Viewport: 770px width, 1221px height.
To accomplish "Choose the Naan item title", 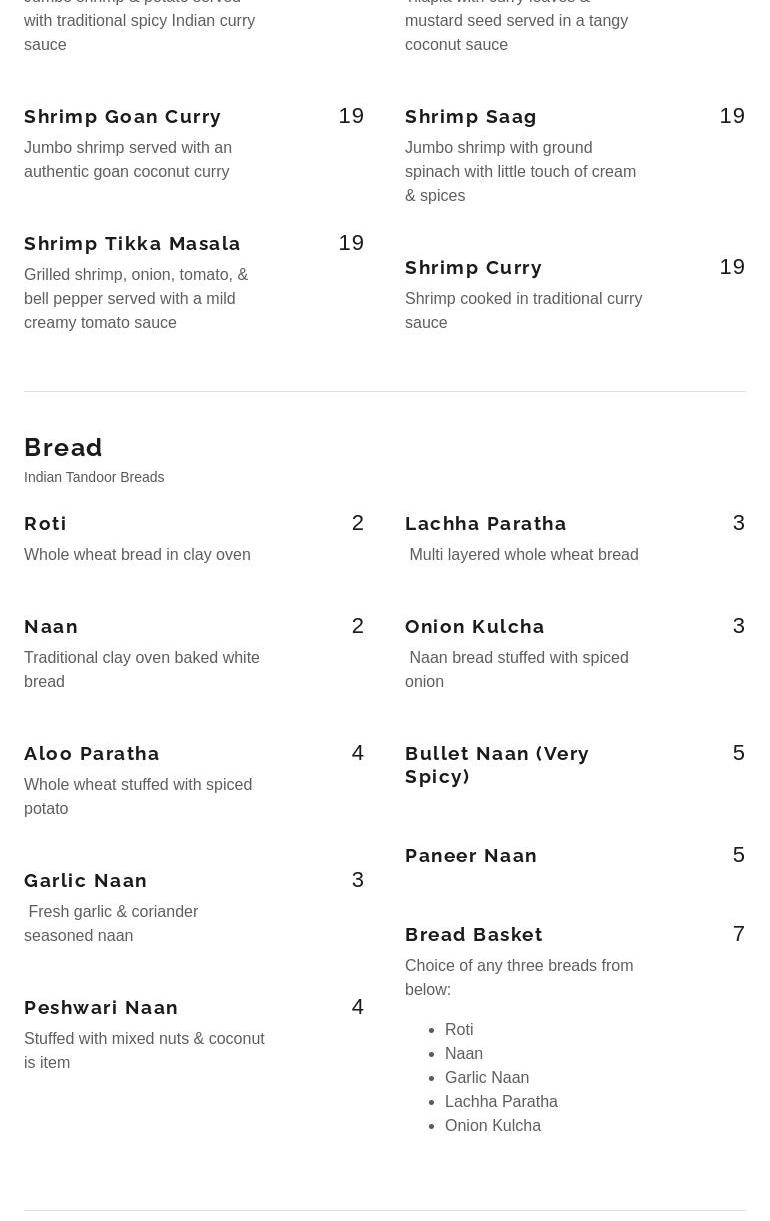I will (x=51, y=627).
